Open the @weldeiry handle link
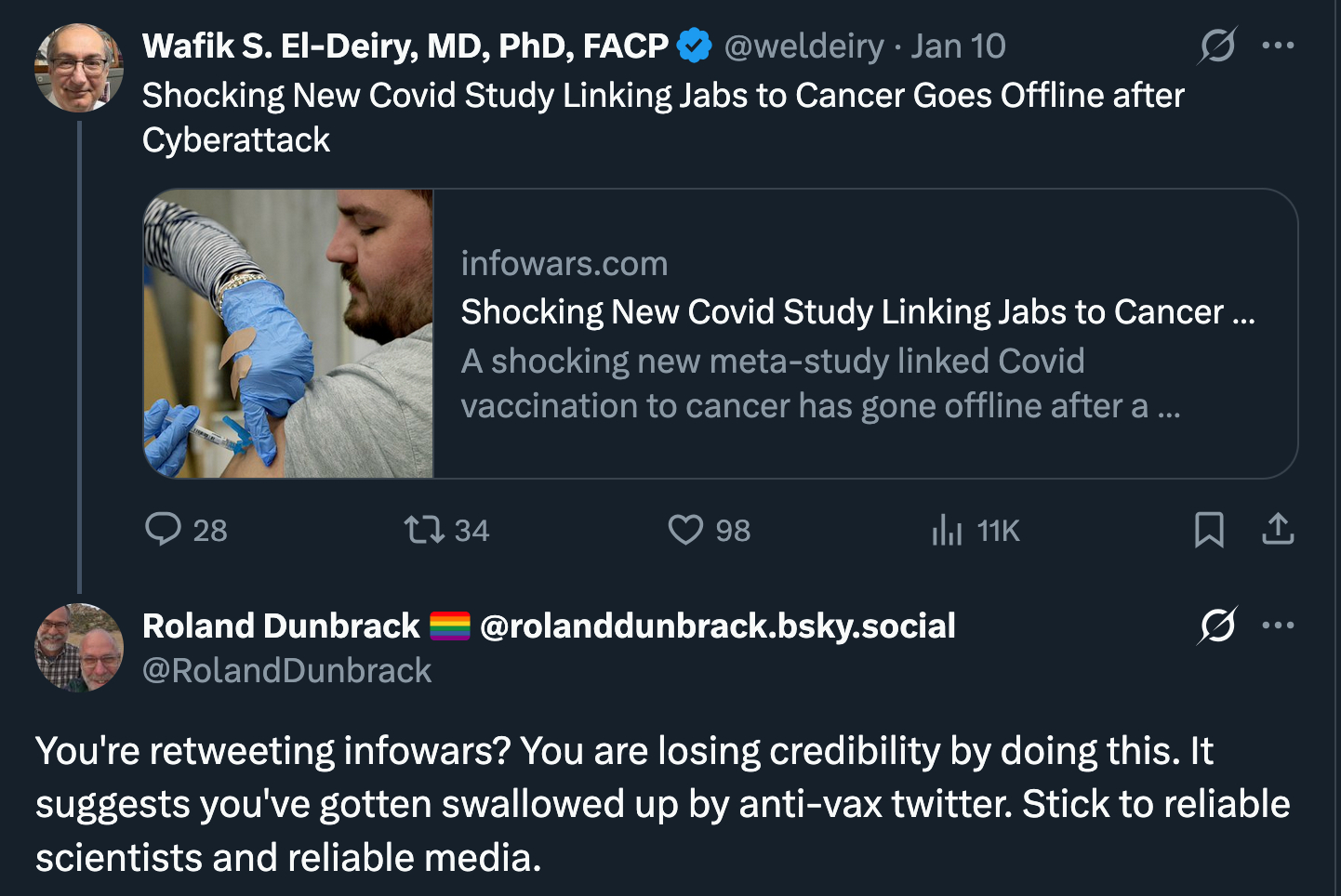The width and height of the screenshot is (1341, 896). coord(803,46)
